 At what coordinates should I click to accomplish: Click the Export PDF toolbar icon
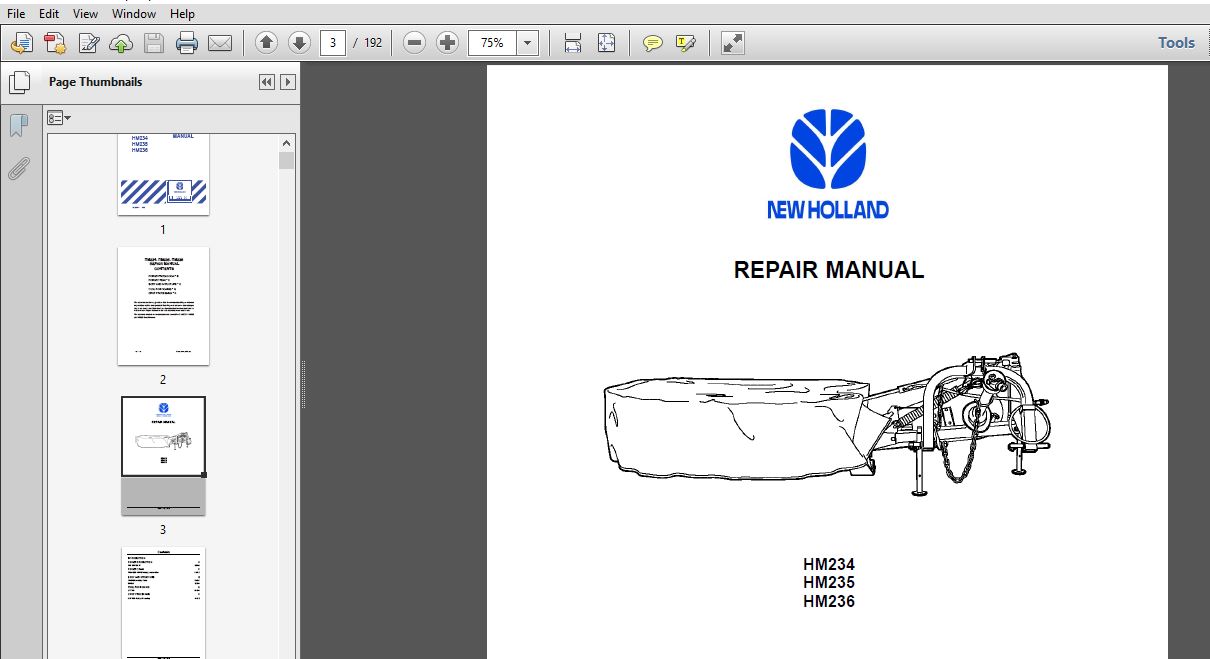tap(56, 43)
